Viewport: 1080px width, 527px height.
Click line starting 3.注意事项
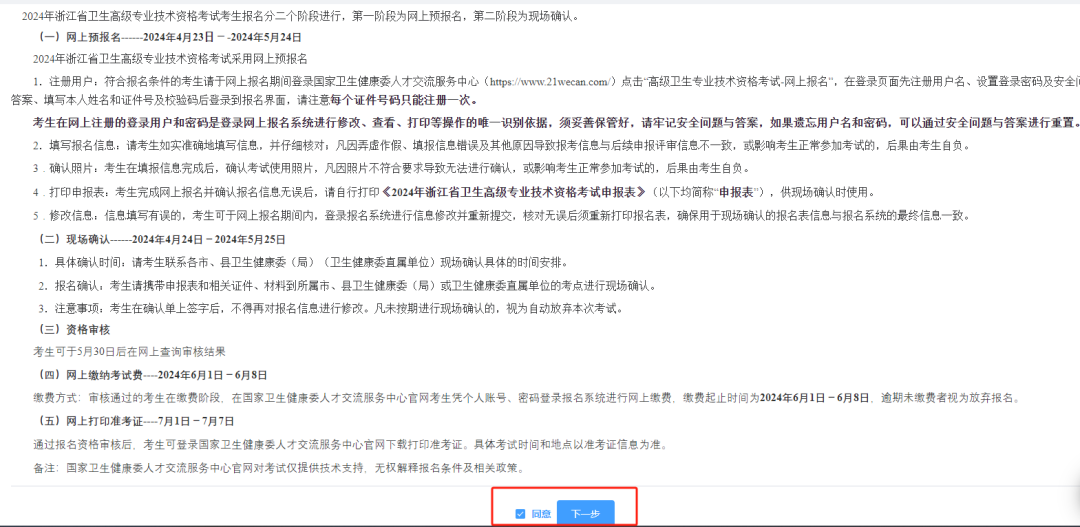click(331, 308)
